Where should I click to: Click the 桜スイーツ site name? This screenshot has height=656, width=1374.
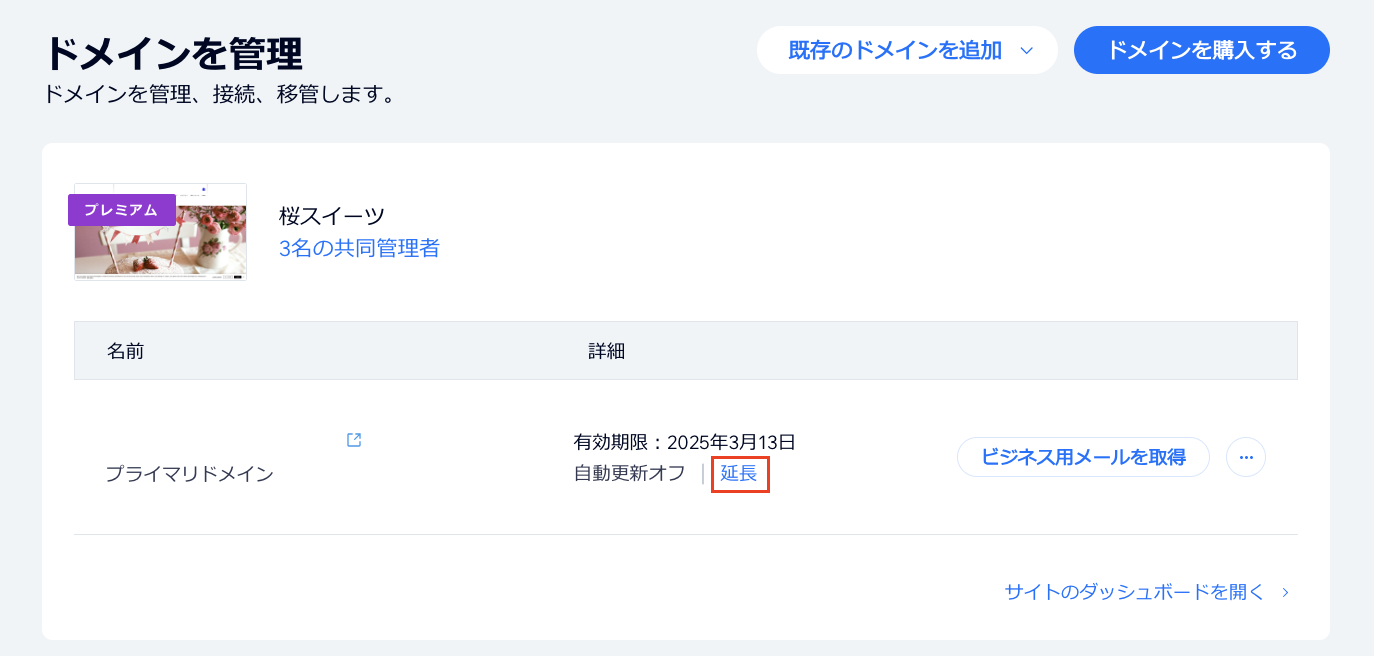(331, 214)
